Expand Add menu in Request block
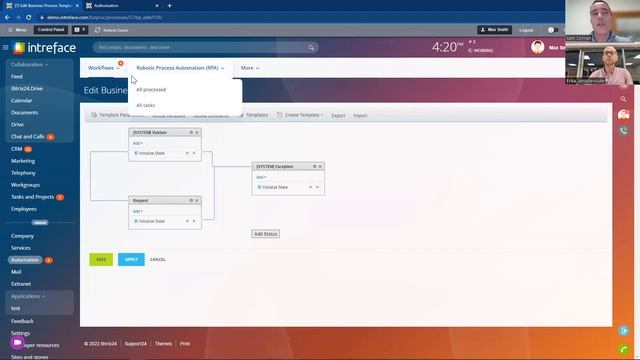The width and height of the screenshot is (640, 360). 138,211
